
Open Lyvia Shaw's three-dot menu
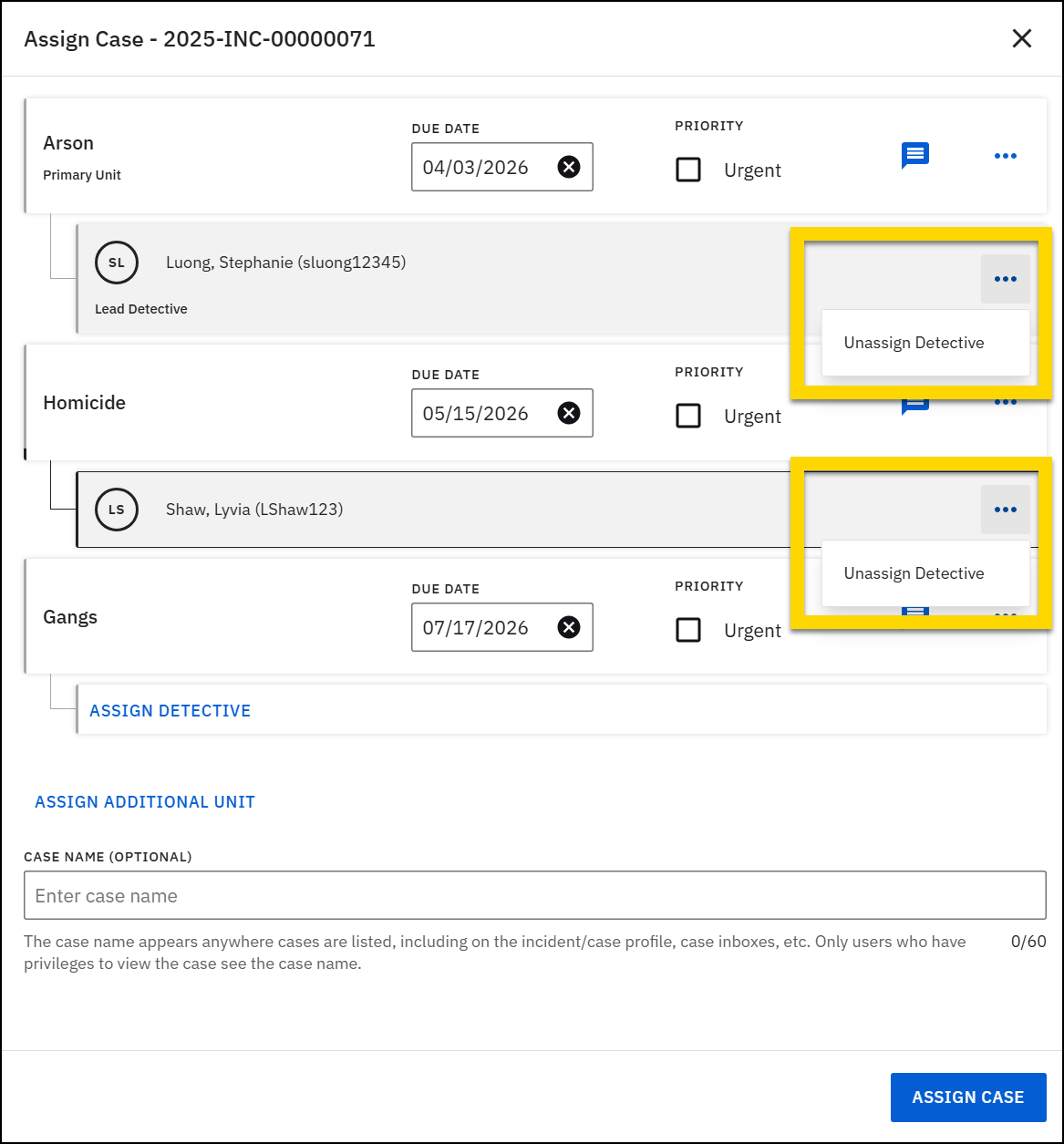pyautogui.click(x=1005, y=510)
